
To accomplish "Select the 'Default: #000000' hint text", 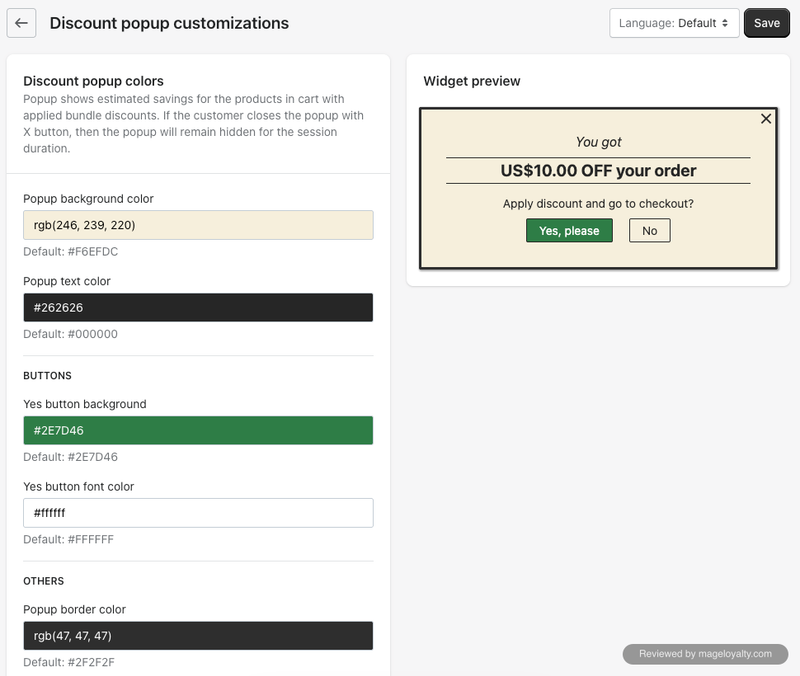I will tap(70, 334).
